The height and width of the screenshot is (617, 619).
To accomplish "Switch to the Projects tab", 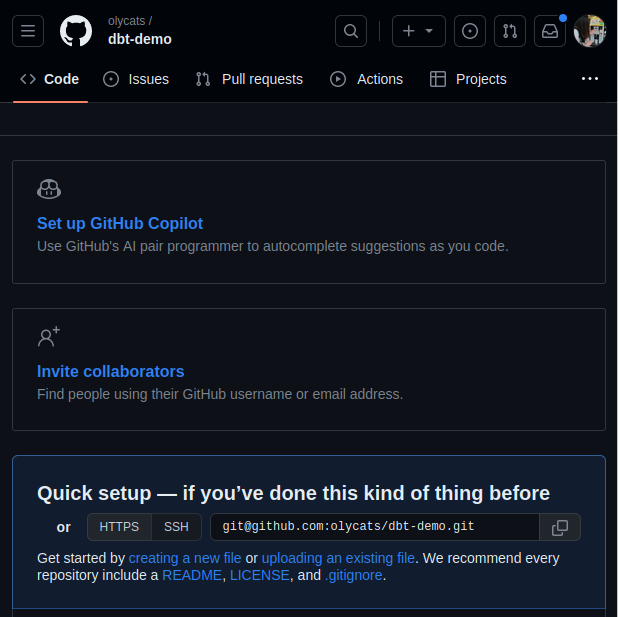I will (x=468, y=79).
